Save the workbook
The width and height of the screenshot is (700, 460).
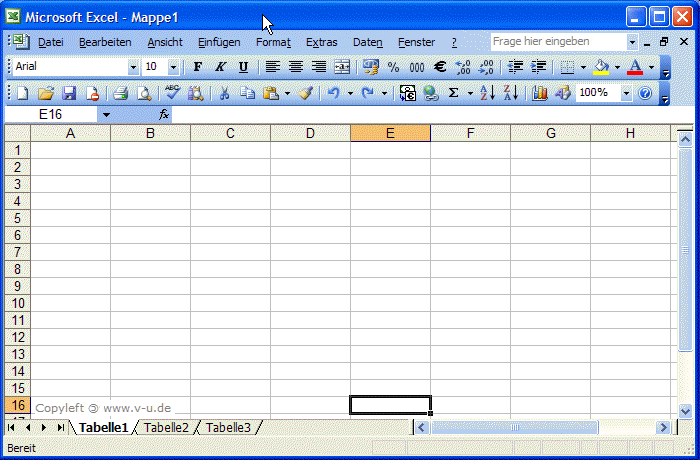(69, 93)
